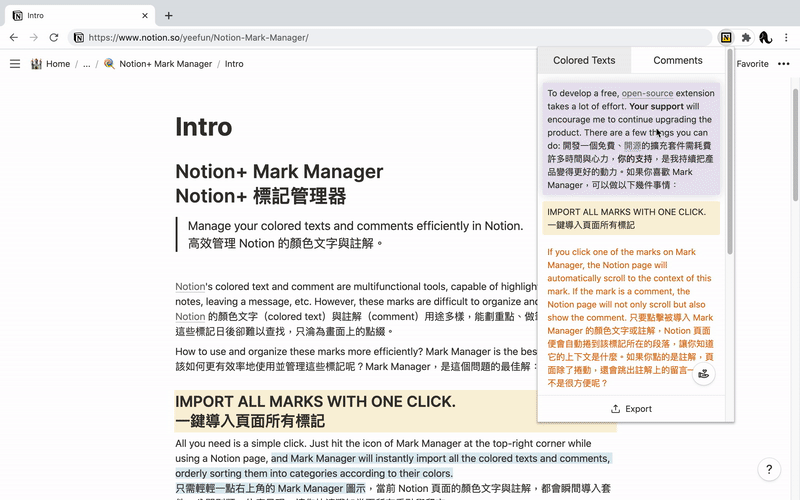The height and width of the screenshot is (500, 800).
Task: Click the address bar URL field
Action: 390,37
